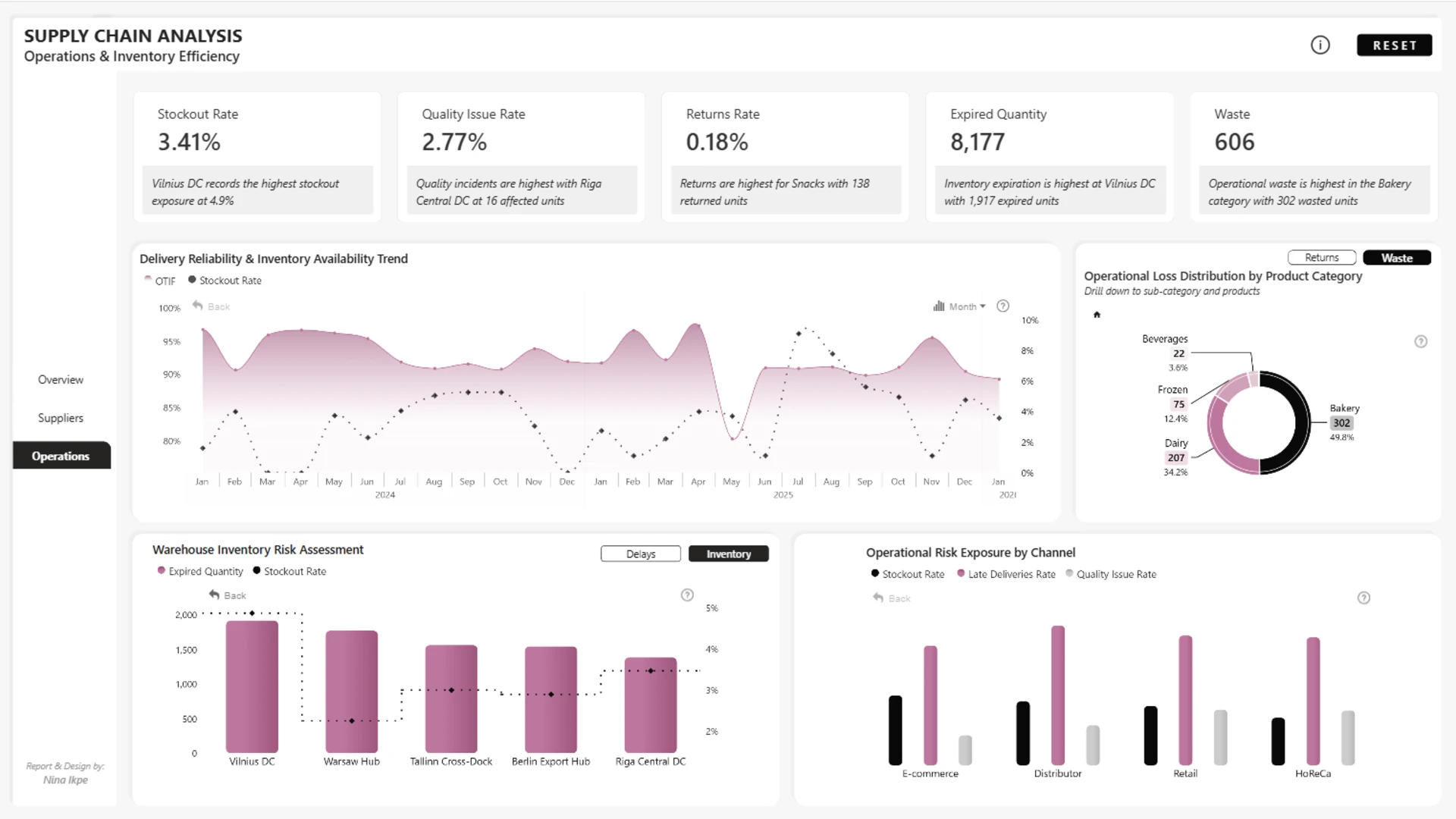
Task: Click the 2025 year axis label
Action: (783, 494)
